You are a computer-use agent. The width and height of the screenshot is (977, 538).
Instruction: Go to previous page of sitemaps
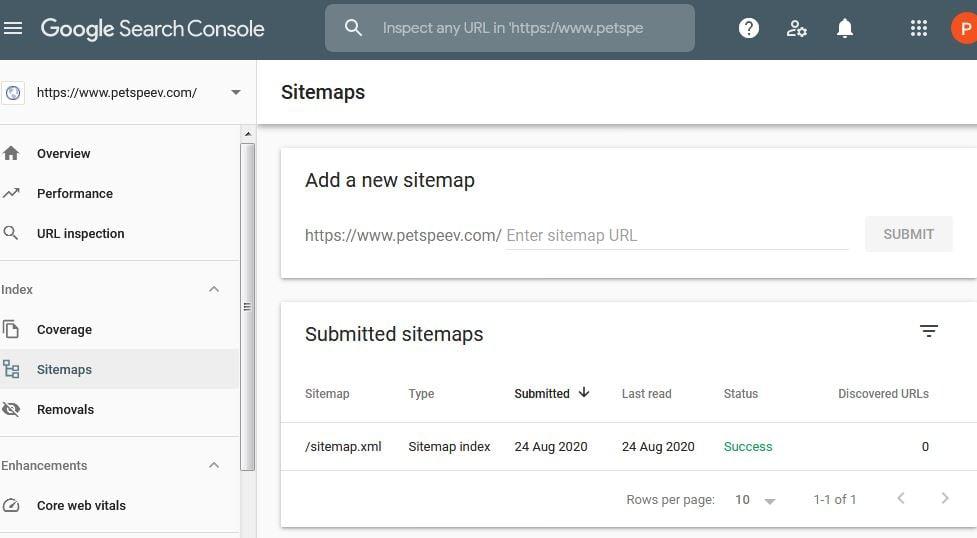pyautogui.click(x=900, y=498)
